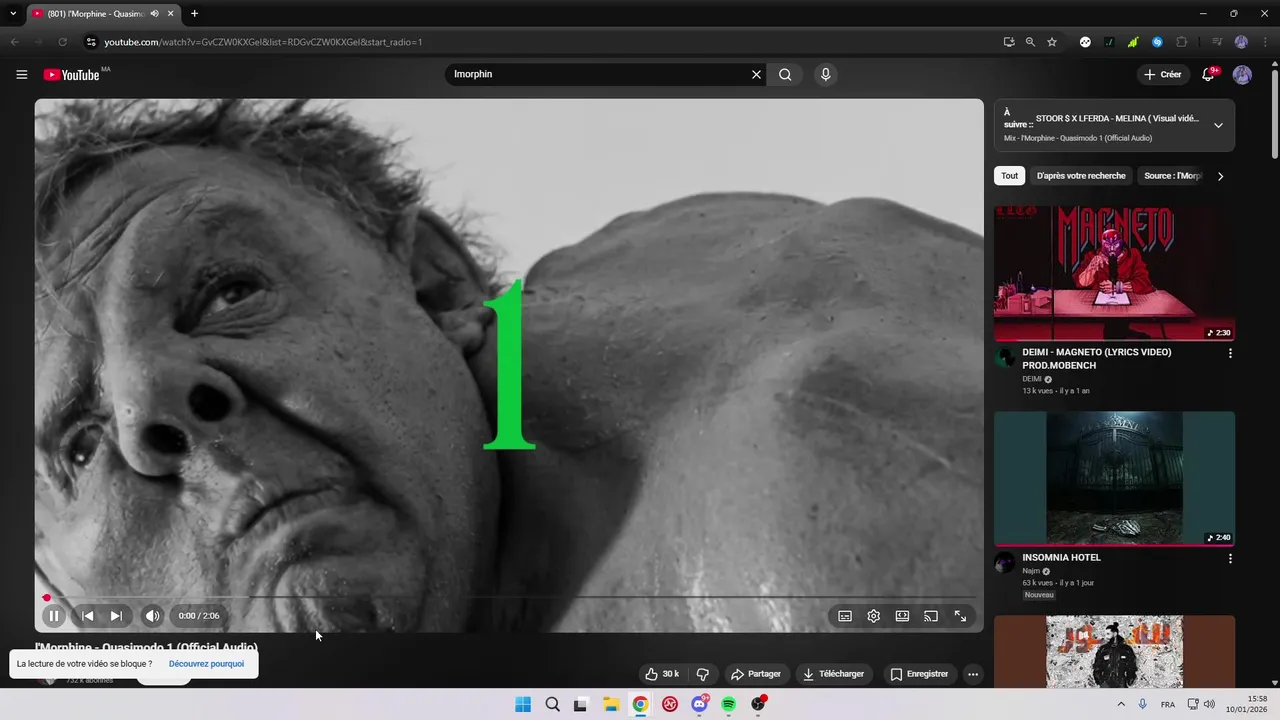Like the video with 30 k likes
This screenshot has height=720, width=1280.
click(662, 674)
